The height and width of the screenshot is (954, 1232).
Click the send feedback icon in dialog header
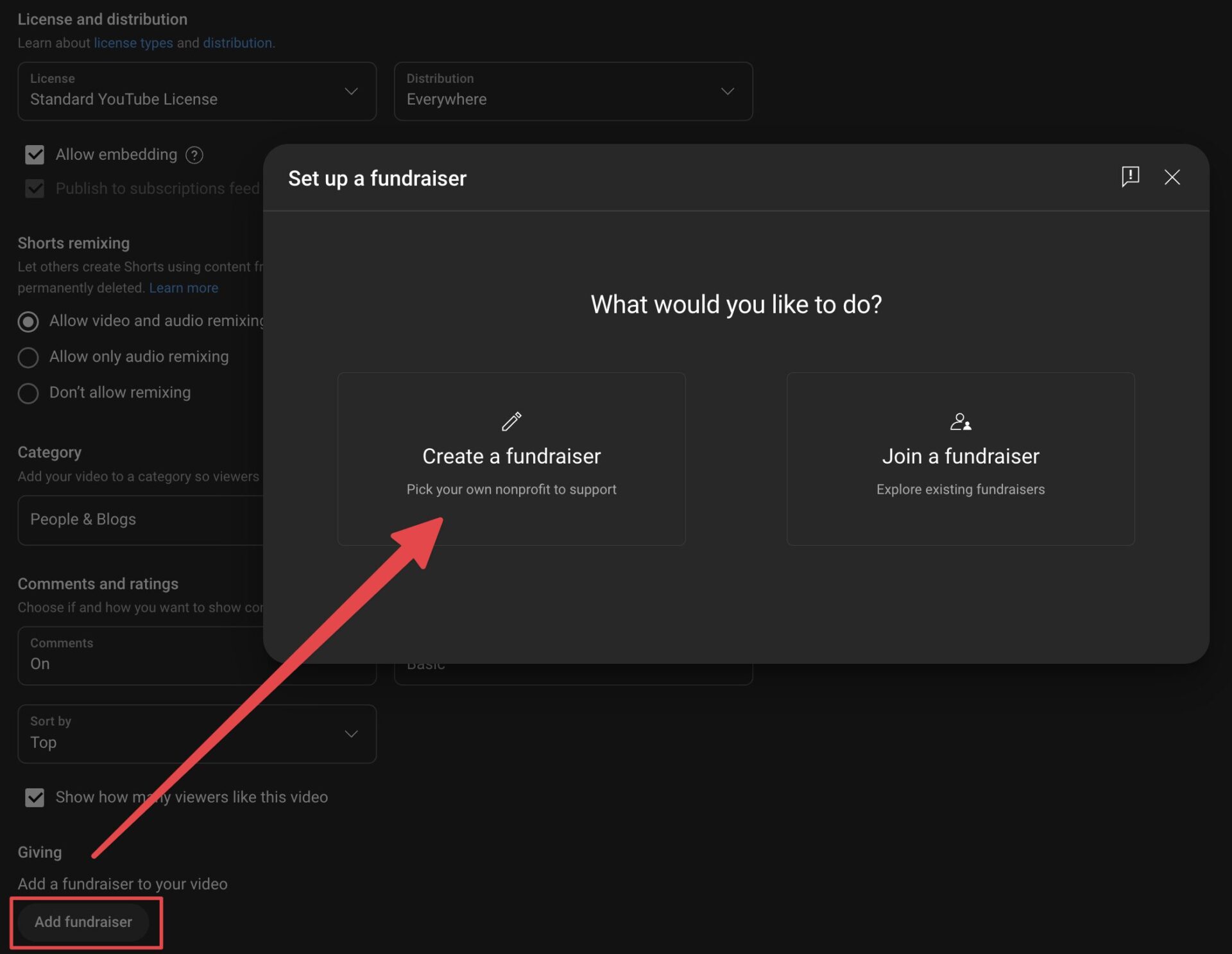click(1130, 177)
